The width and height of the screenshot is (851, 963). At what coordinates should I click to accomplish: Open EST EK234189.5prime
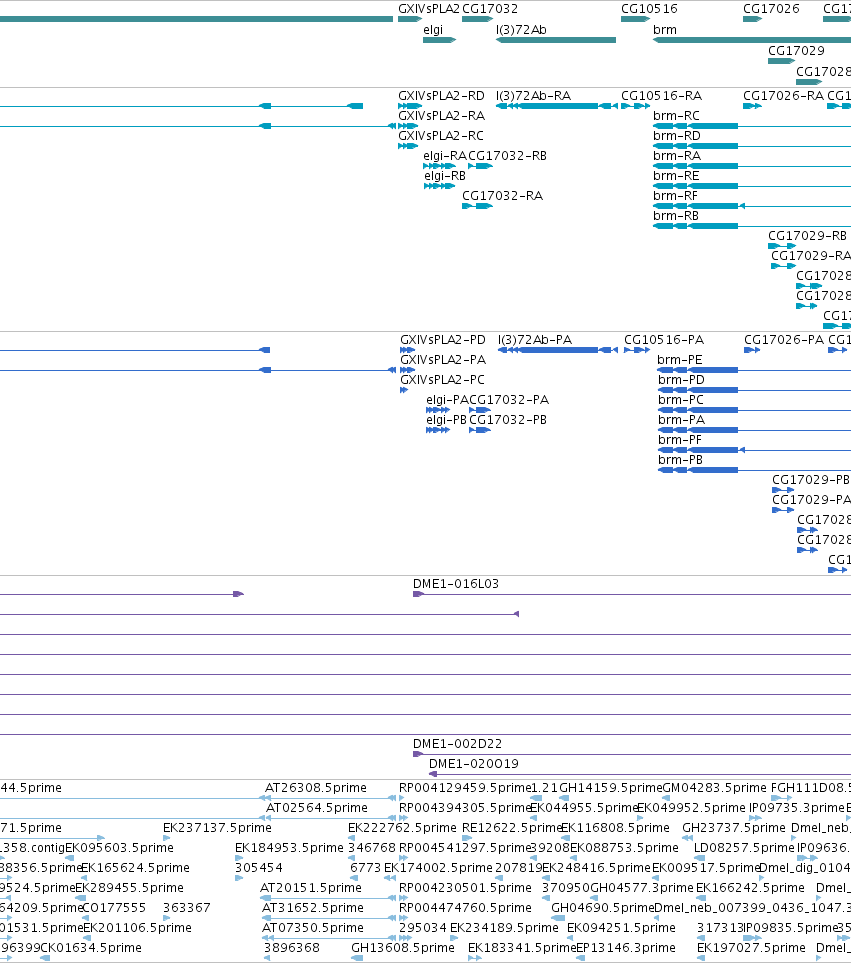pyautogui.click(x=504, y=928)
